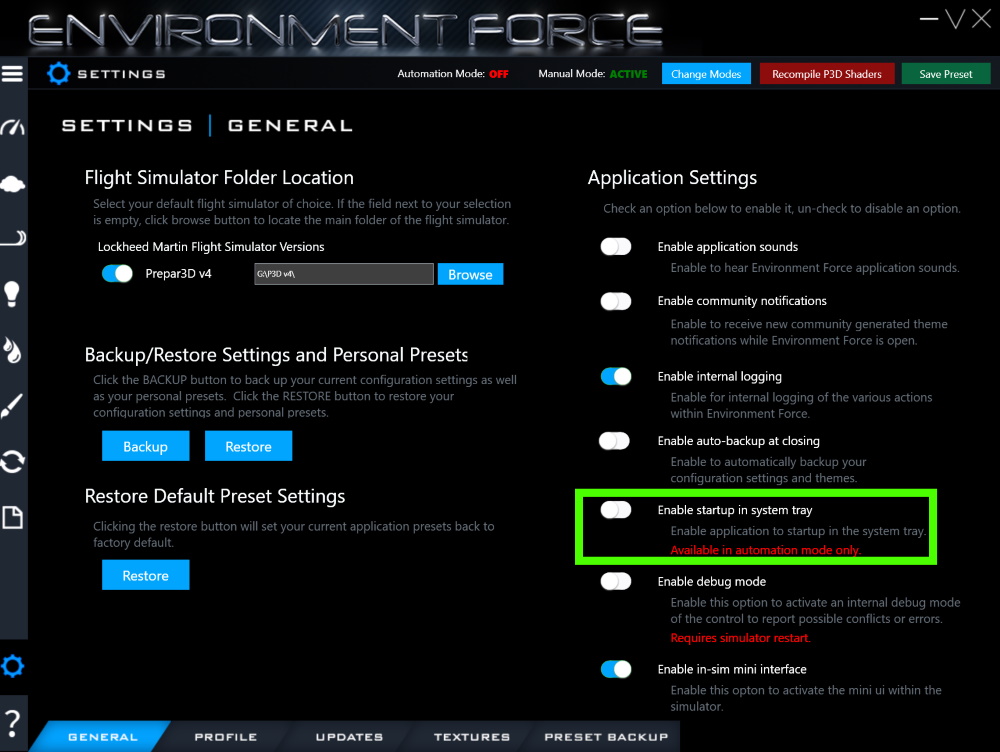
Task: Click the refresh sync sidebar icon
Action: (13, 461)
